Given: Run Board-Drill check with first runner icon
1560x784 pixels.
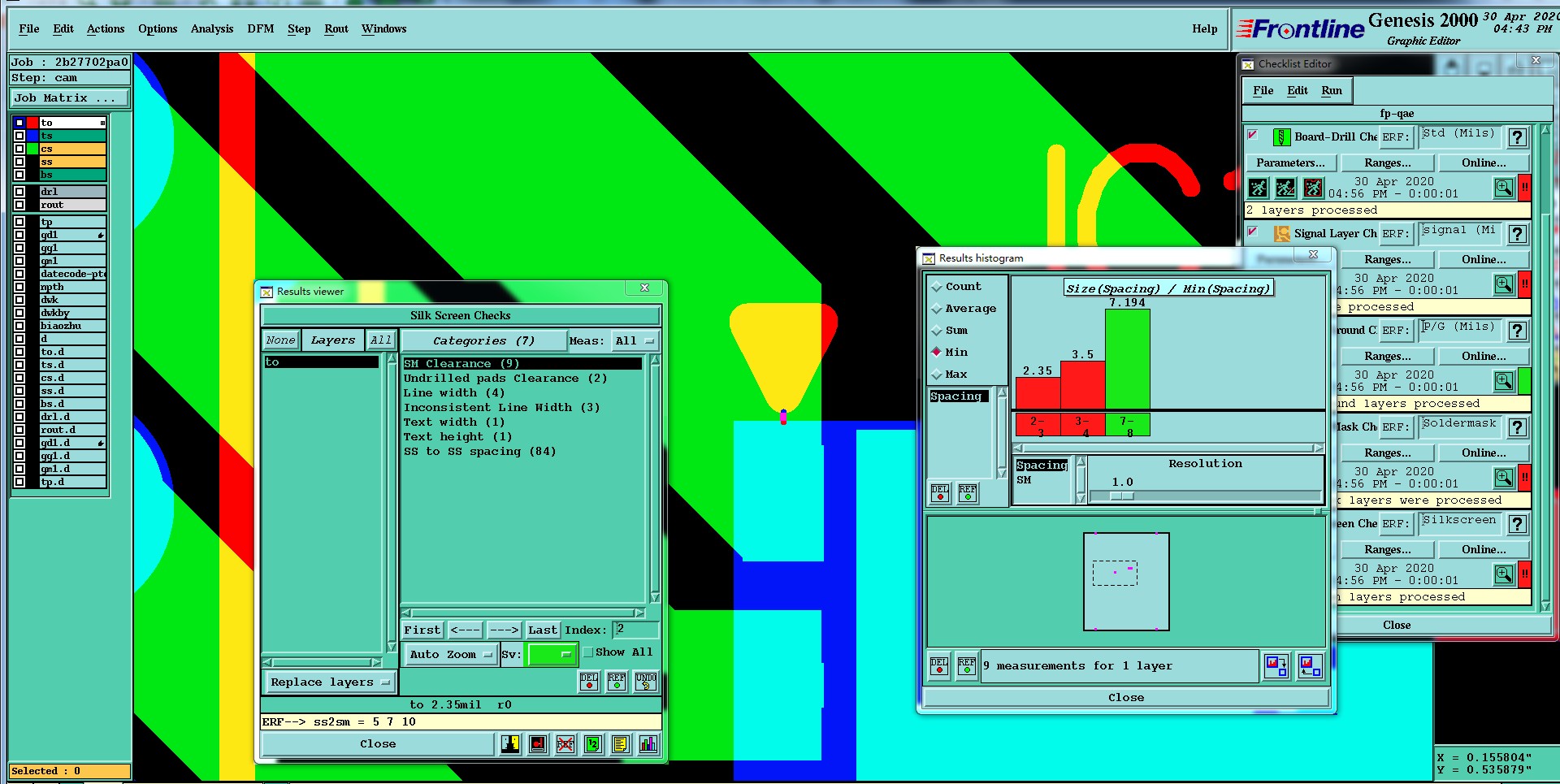Looking at the screenshot, I should pos(1259,188).
